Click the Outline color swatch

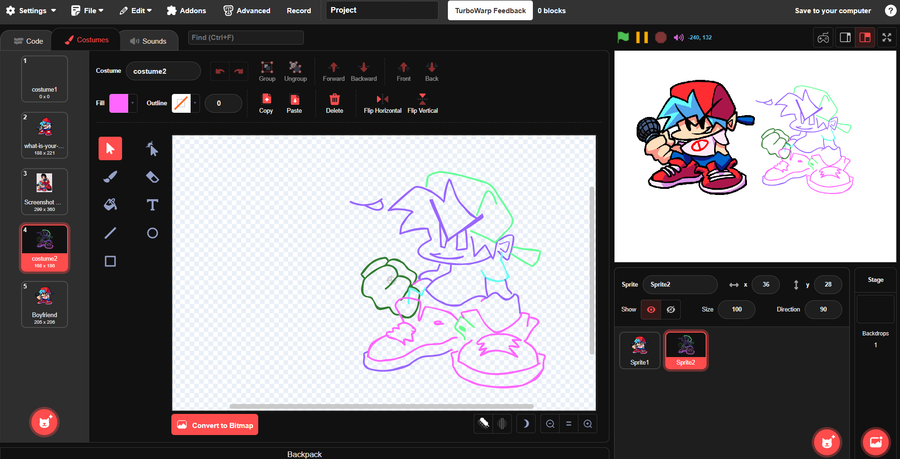tap(181, 103)
